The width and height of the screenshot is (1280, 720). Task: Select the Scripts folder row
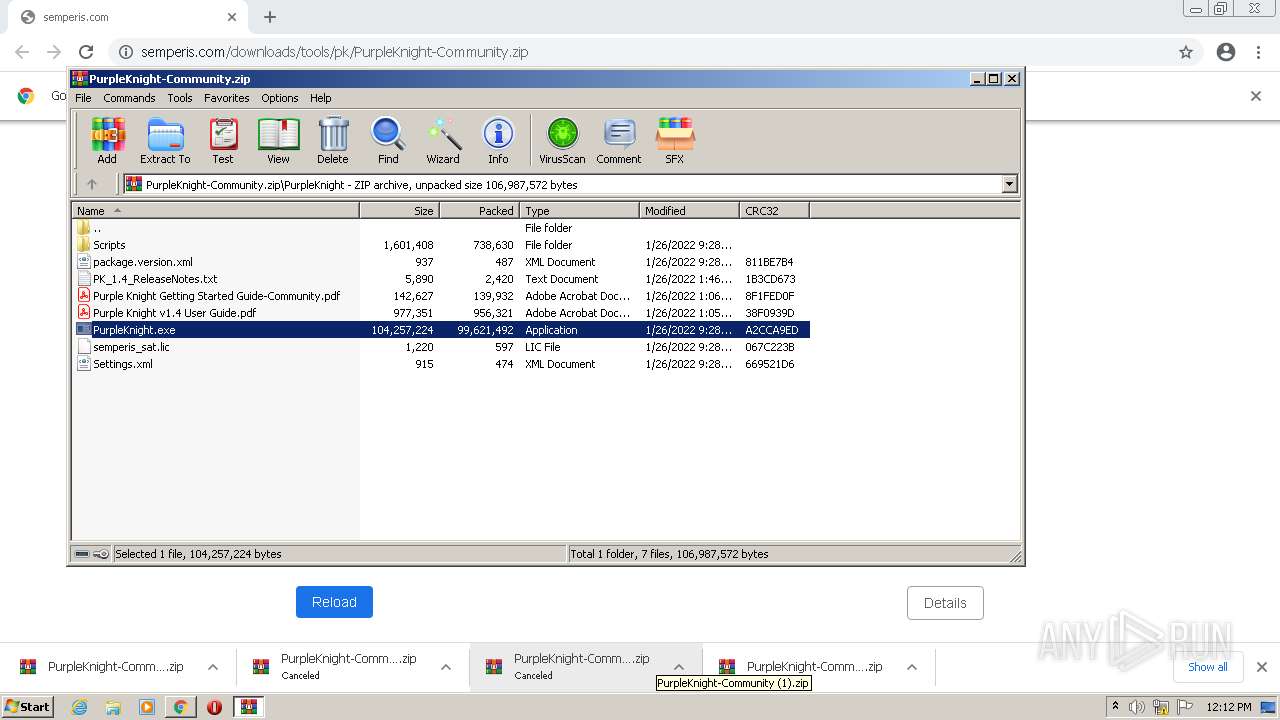coord(441,245)
